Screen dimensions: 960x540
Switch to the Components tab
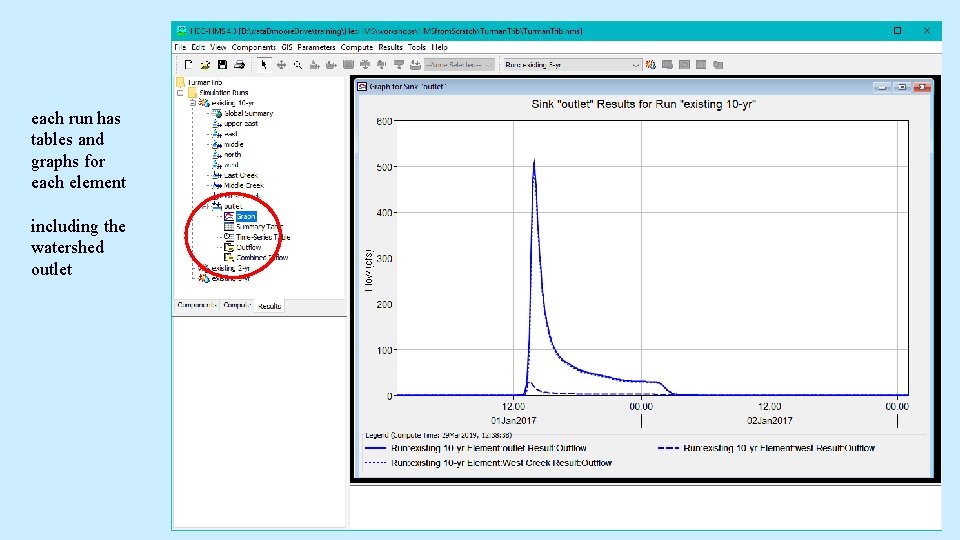pos(197,305)
